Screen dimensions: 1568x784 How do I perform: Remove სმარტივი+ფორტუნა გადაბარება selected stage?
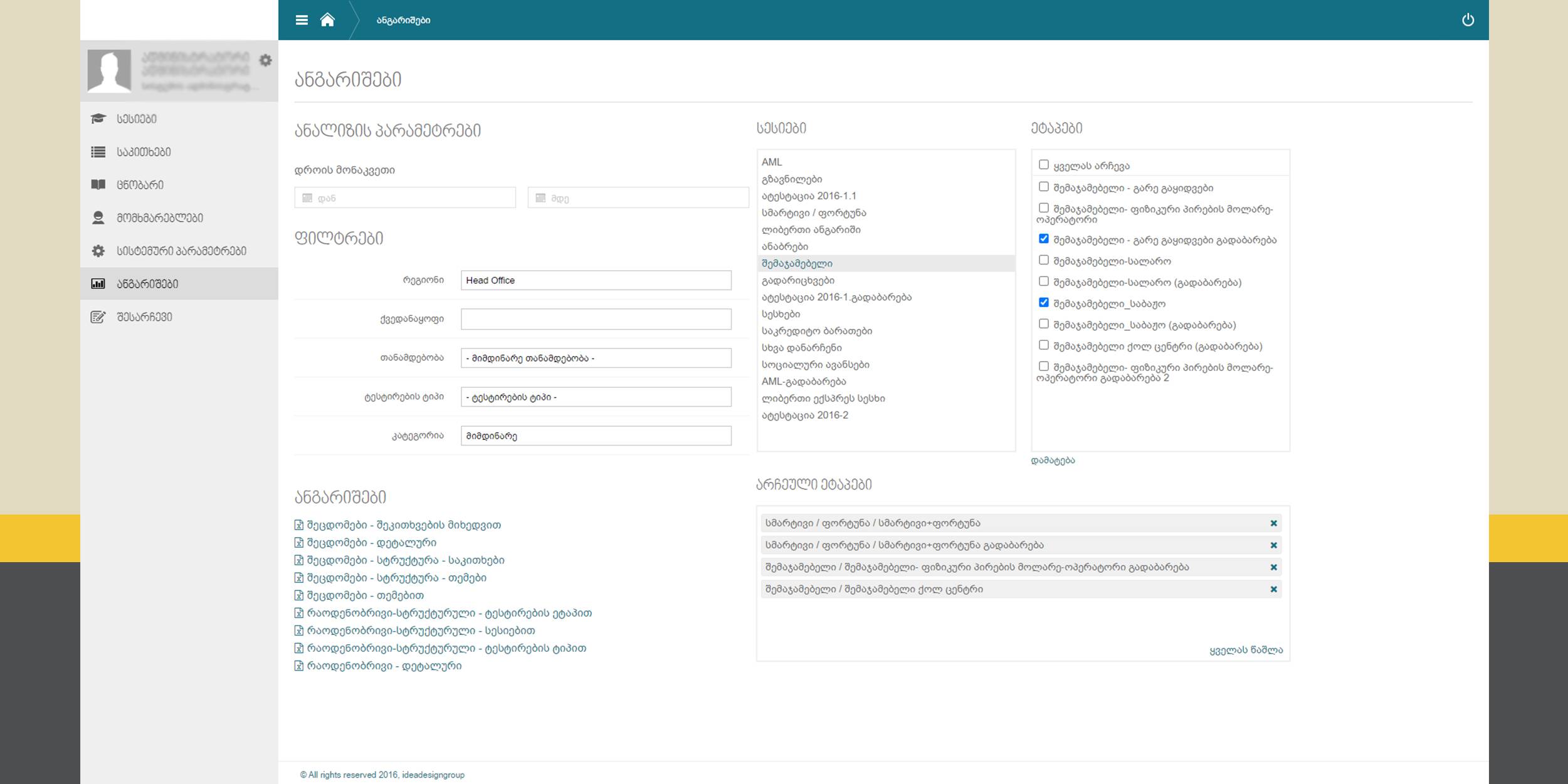click(1273, 545)
